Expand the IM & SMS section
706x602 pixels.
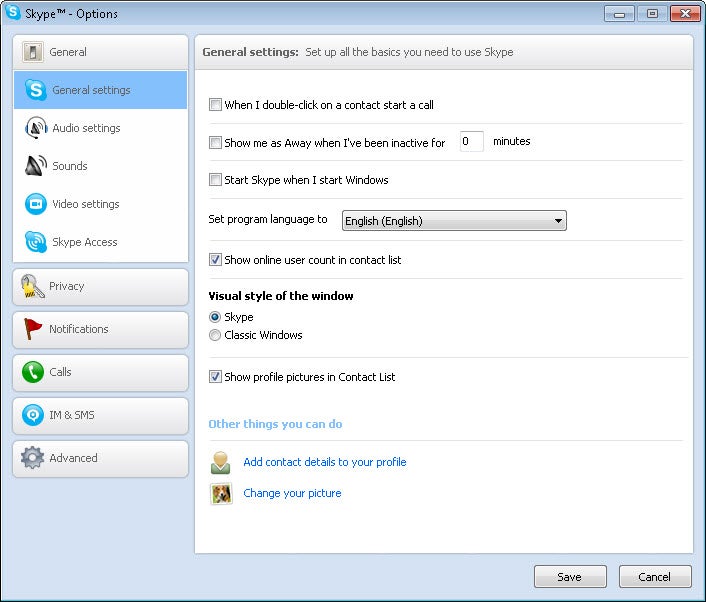(100, 415)
